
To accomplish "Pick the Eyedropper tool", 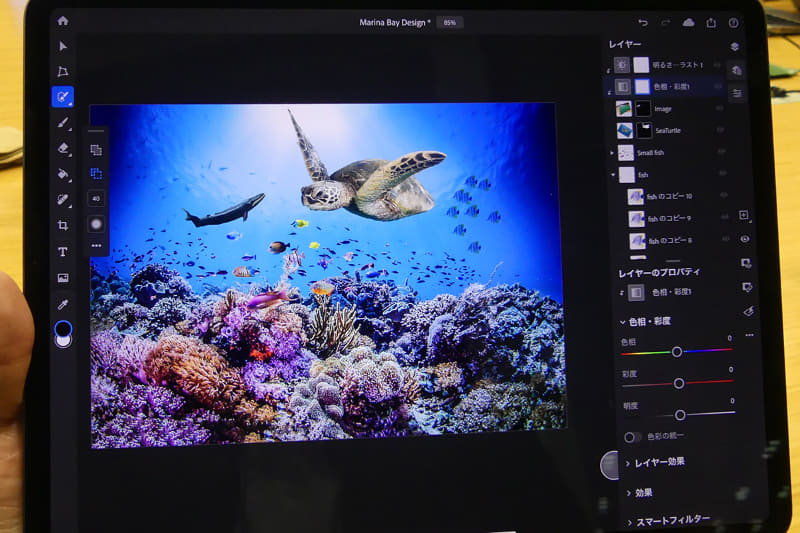I will [63, 304].
